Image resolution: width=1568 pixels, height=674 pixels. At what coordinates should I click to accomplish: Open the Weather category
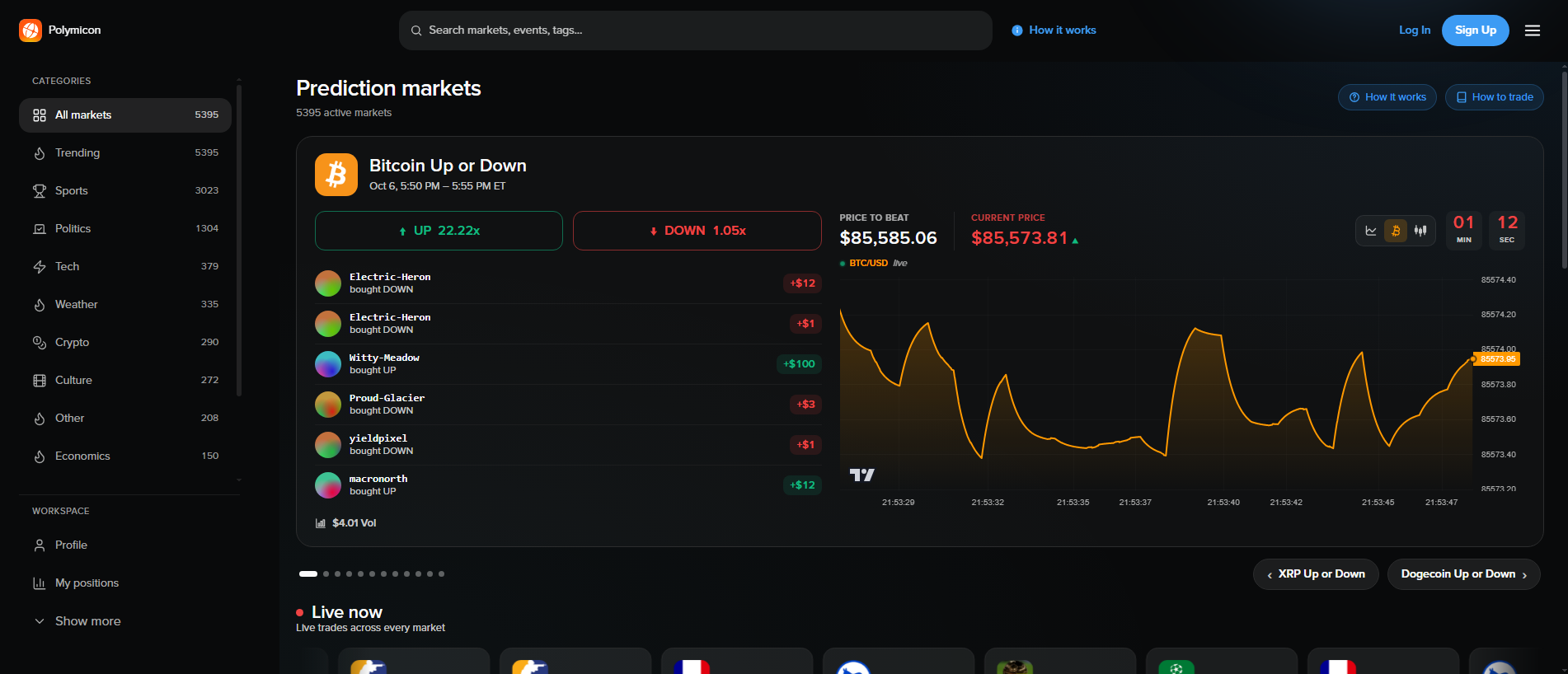click(125, 305)
